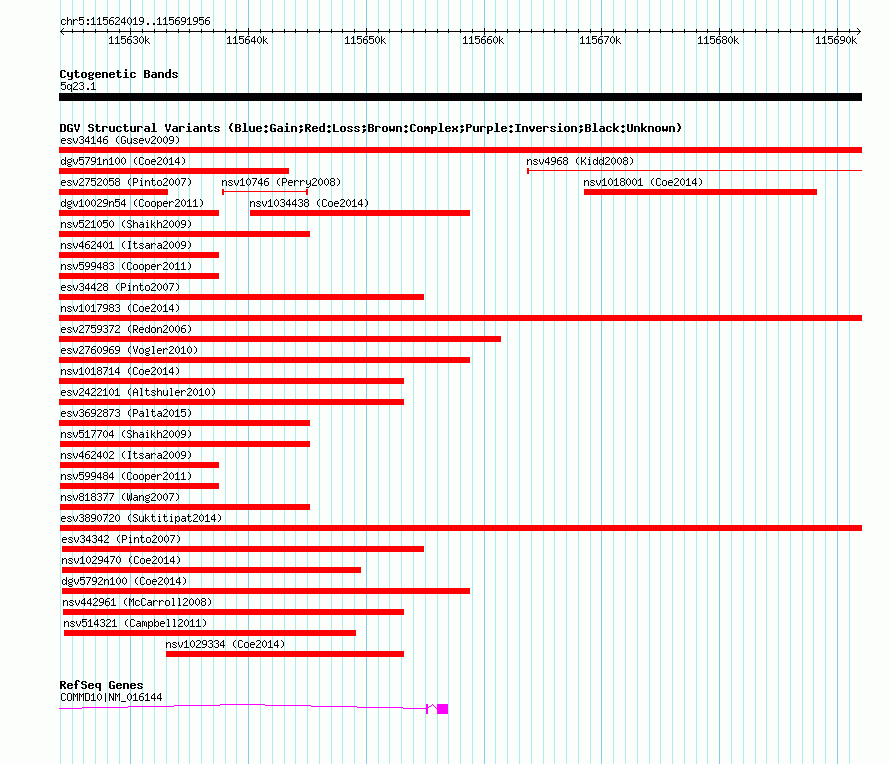Image resolution: width=890 pixels, height=764 pixels.
Task: Click the 115690k ruler tick label
Action: 837,40
